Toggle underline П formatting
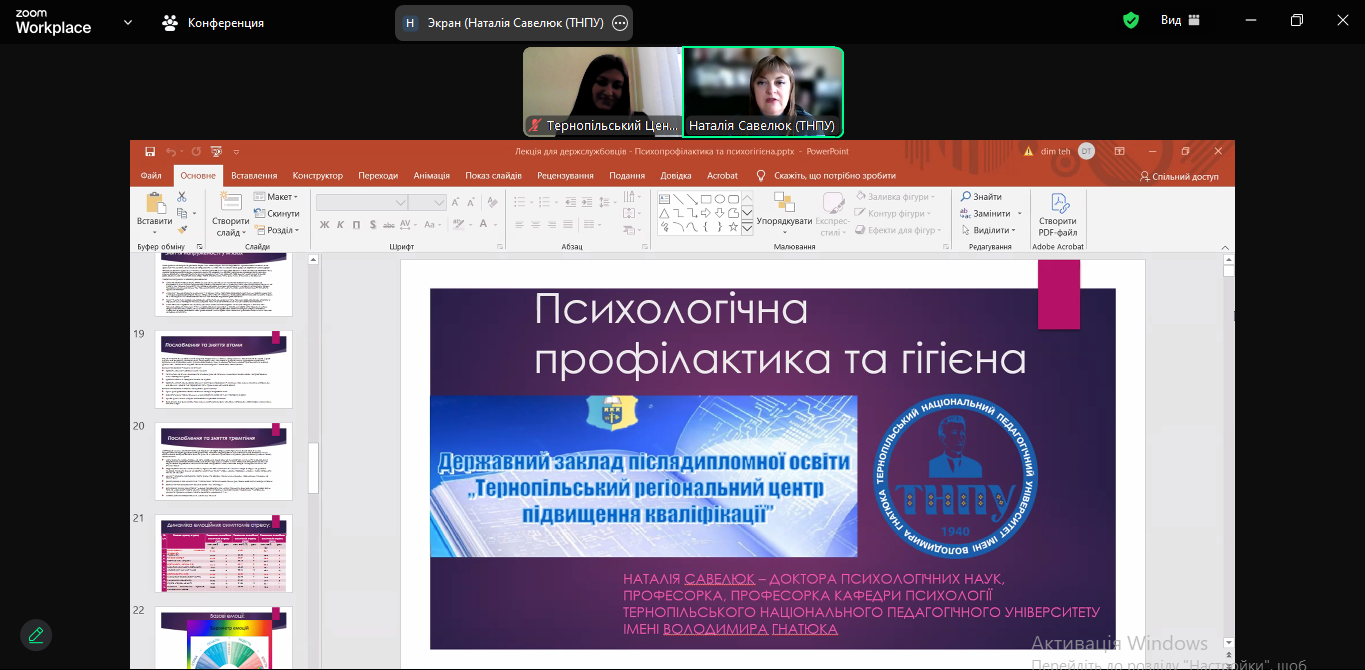 pyautogui.click(x=357, y=225)
